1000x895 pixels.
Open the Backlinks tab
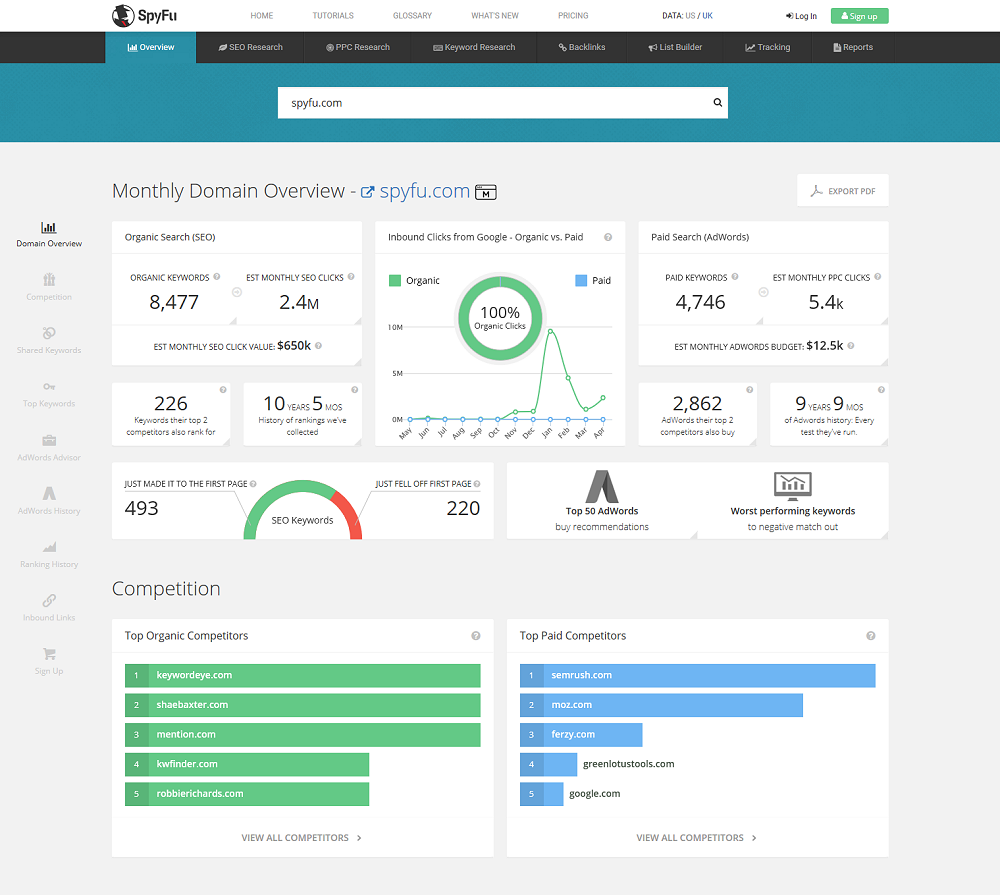click(x=582, y=47)
